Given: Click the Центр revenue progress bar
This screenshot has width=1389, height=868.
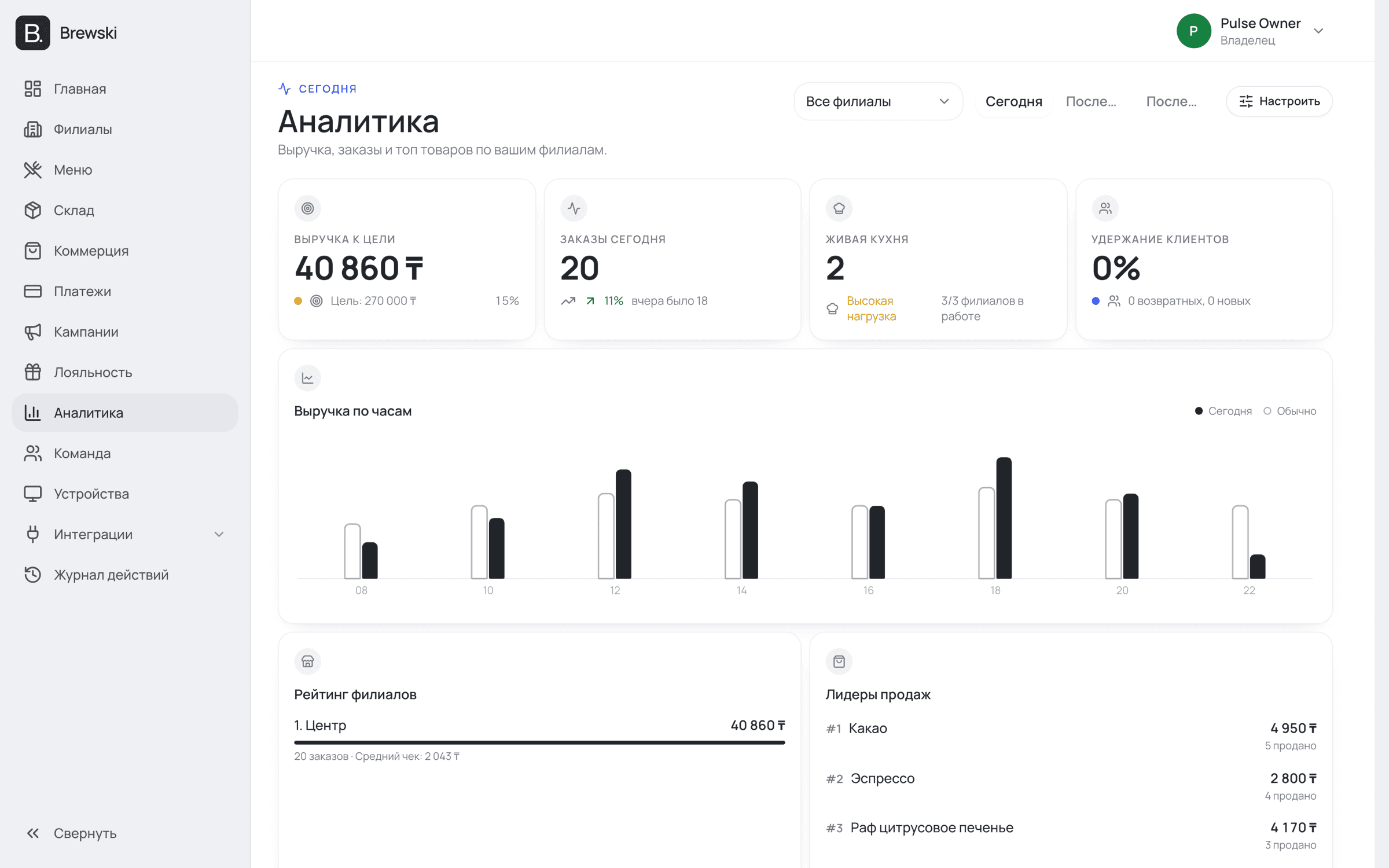Looking at the screenshot, I should click(539, 742).
